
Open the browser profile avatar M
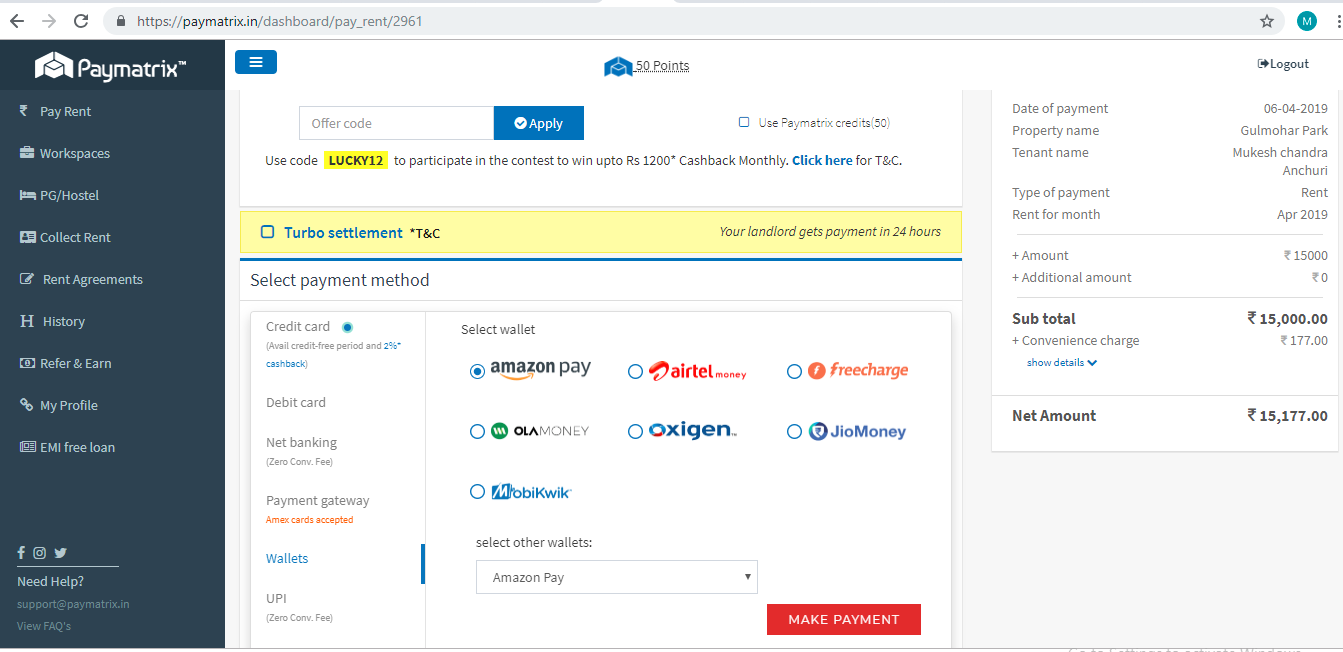click(x=1307, y=21)
